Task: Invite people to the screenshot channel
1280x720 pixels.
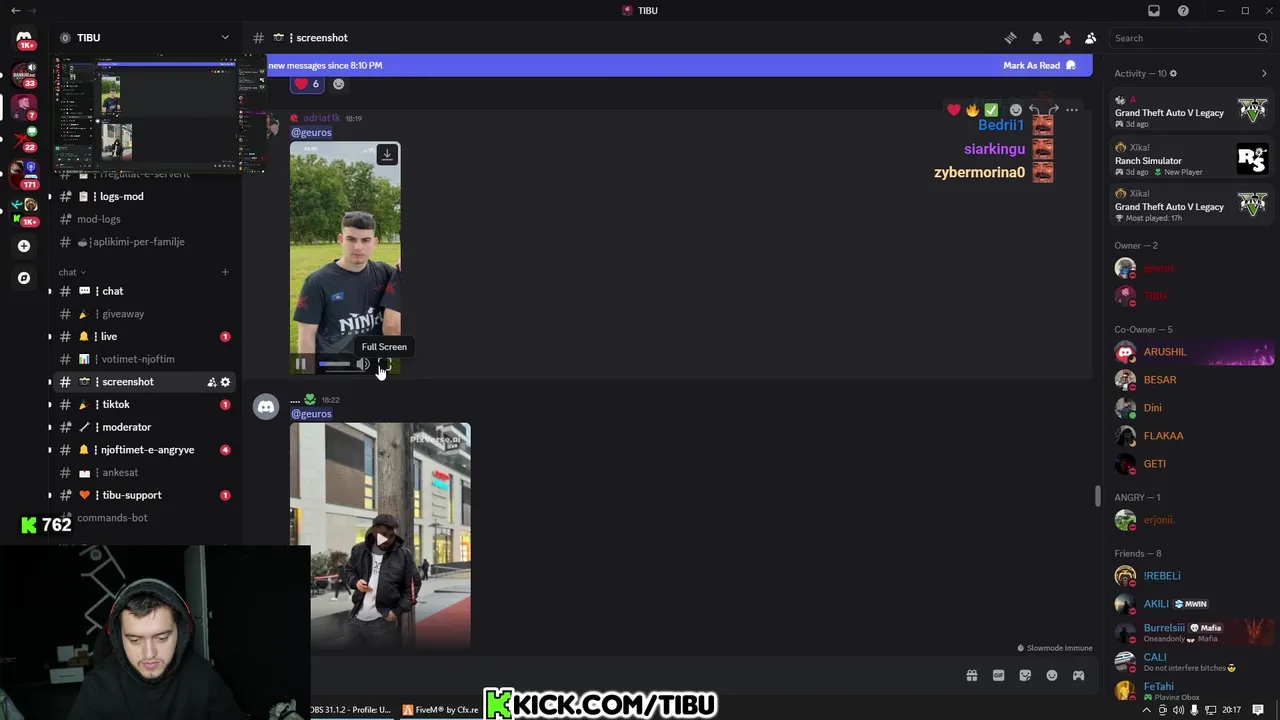Action: (211, 382)
